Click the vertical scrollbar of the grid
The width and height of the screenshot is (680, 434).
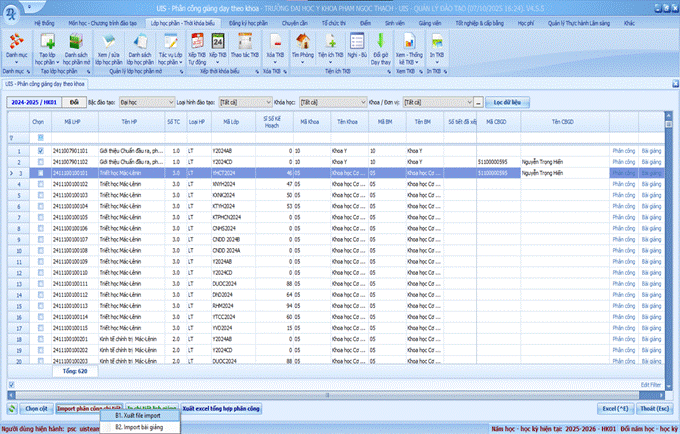pyautogui.click(x=668, y=251)
